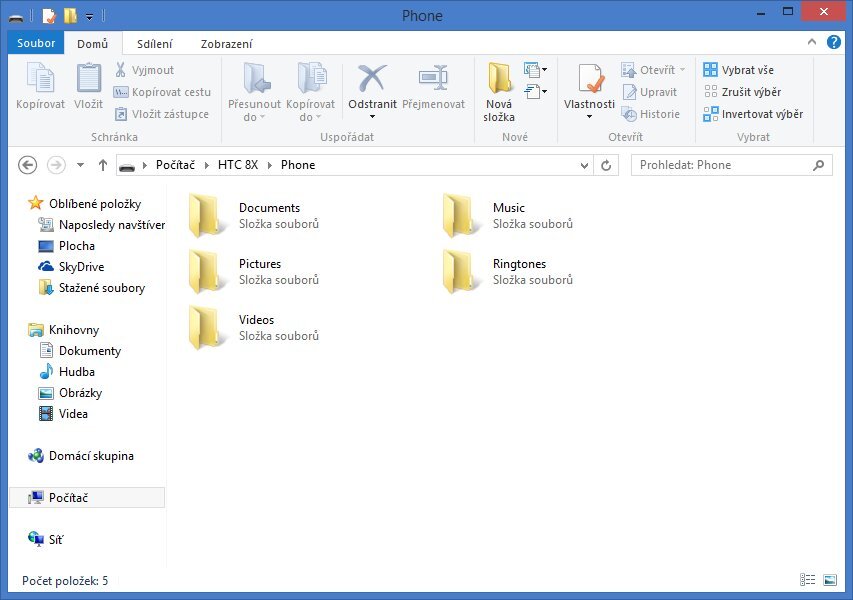The height and width of the screenshot is (600, 853).
Task: Collapse the ribbon with the chevron
Action: (x=812, y=43)
